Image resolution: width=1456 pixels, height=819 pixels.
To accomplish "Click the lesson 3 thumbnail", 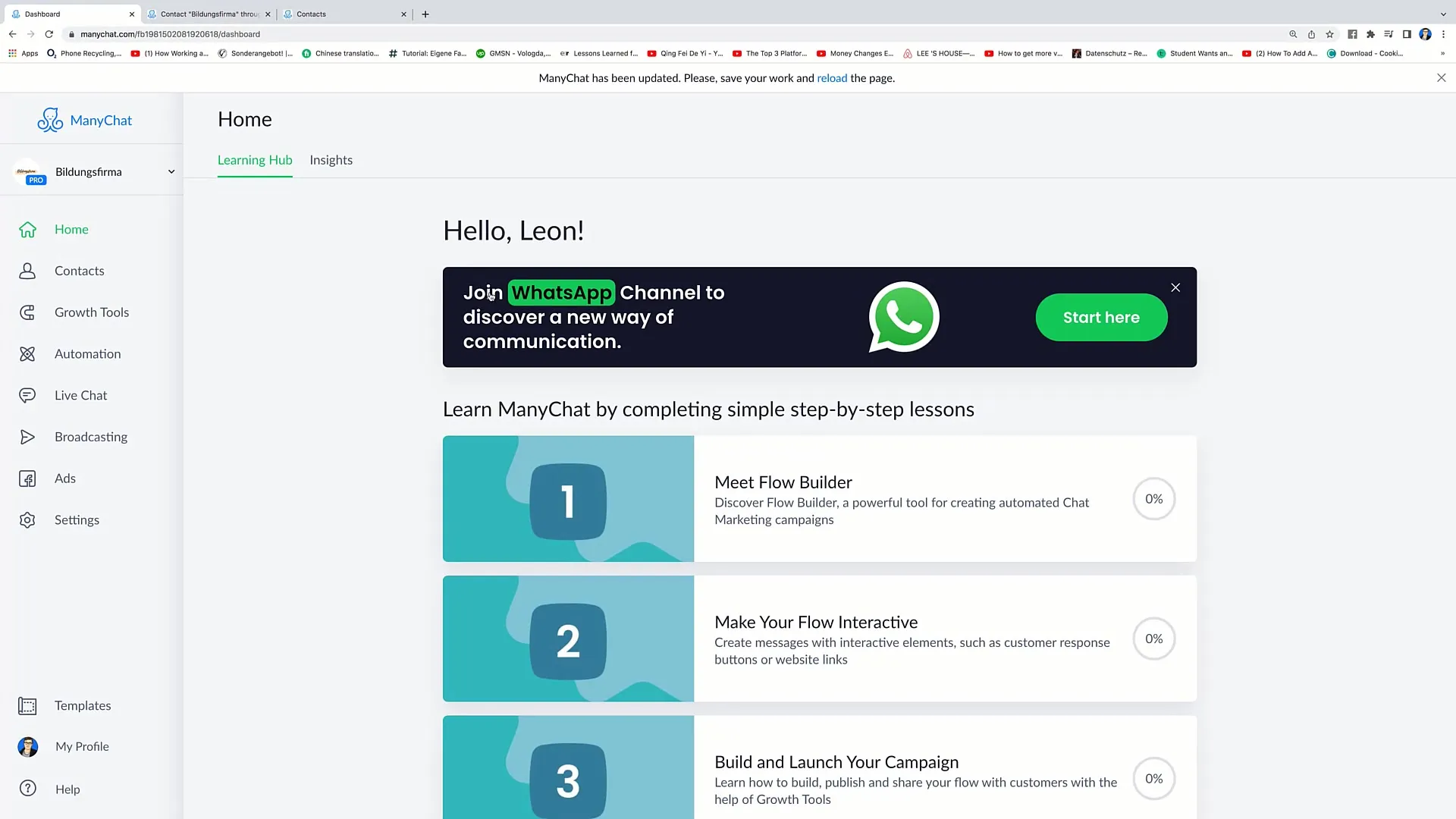I will point(568,767).
